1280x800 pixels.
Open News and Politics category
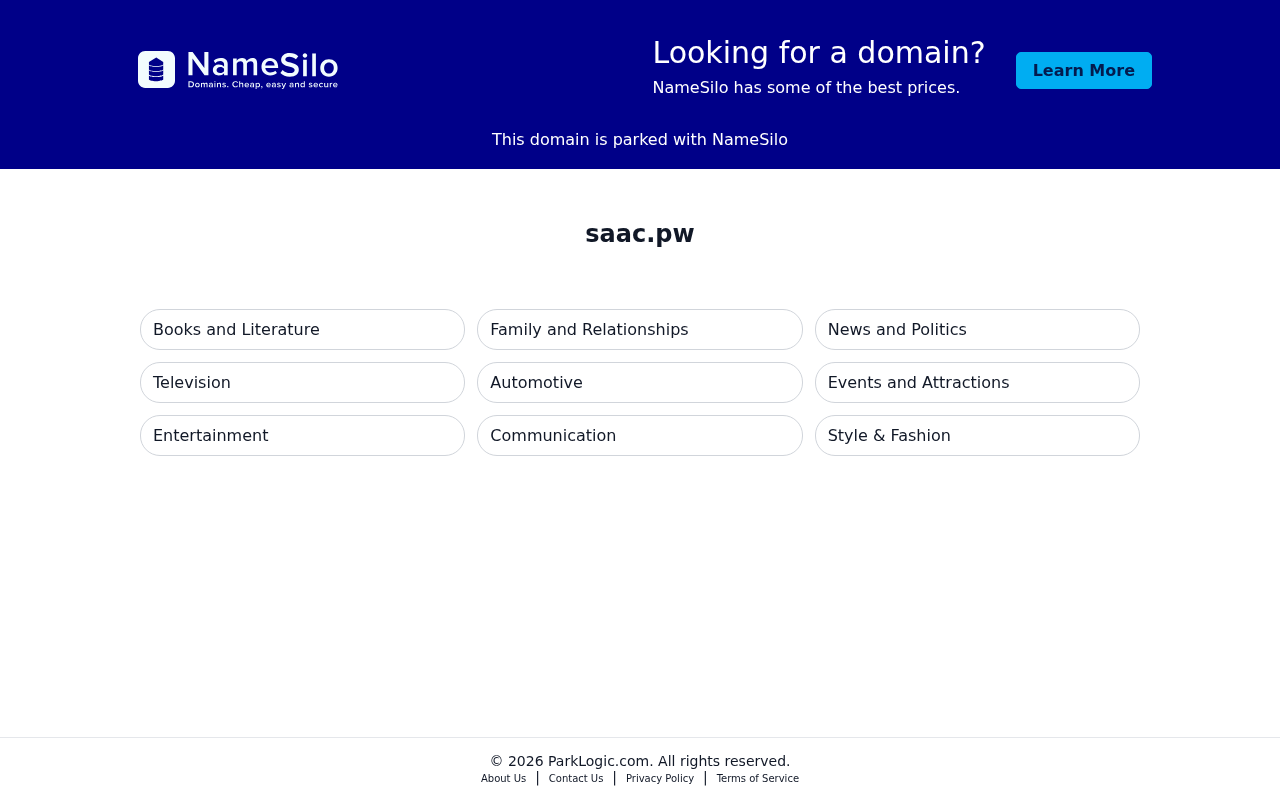977,330
